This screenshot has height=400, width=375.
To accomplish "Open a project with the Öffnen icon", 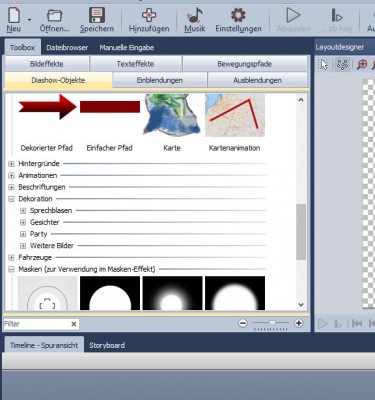I will point(54,16).
